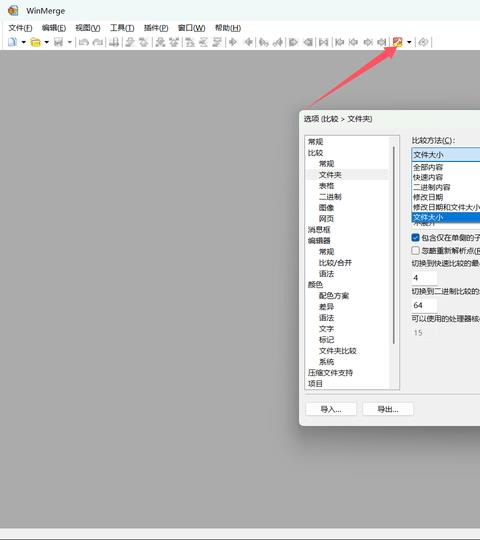Open the 视图(V) menu
The width and height of the screenshot is (480, 540).
pyautogui.click(x=88, y=28)
